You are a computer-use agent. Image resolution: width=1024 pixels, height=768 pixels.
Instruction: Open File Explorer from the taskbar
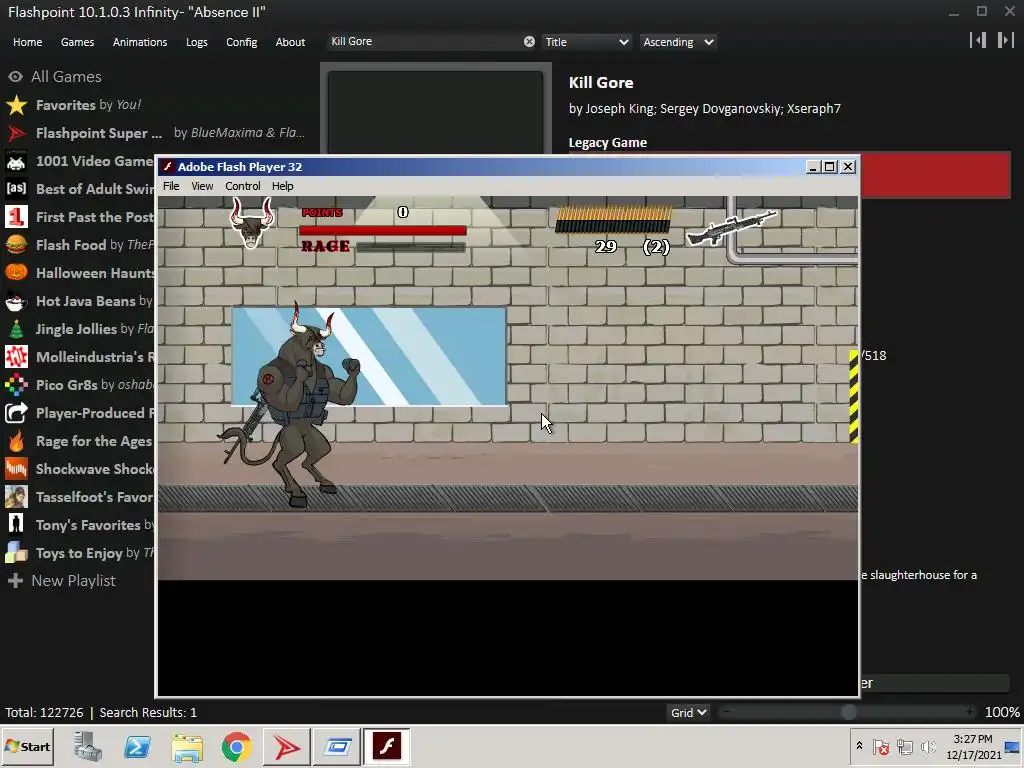(x=187, y=746)
